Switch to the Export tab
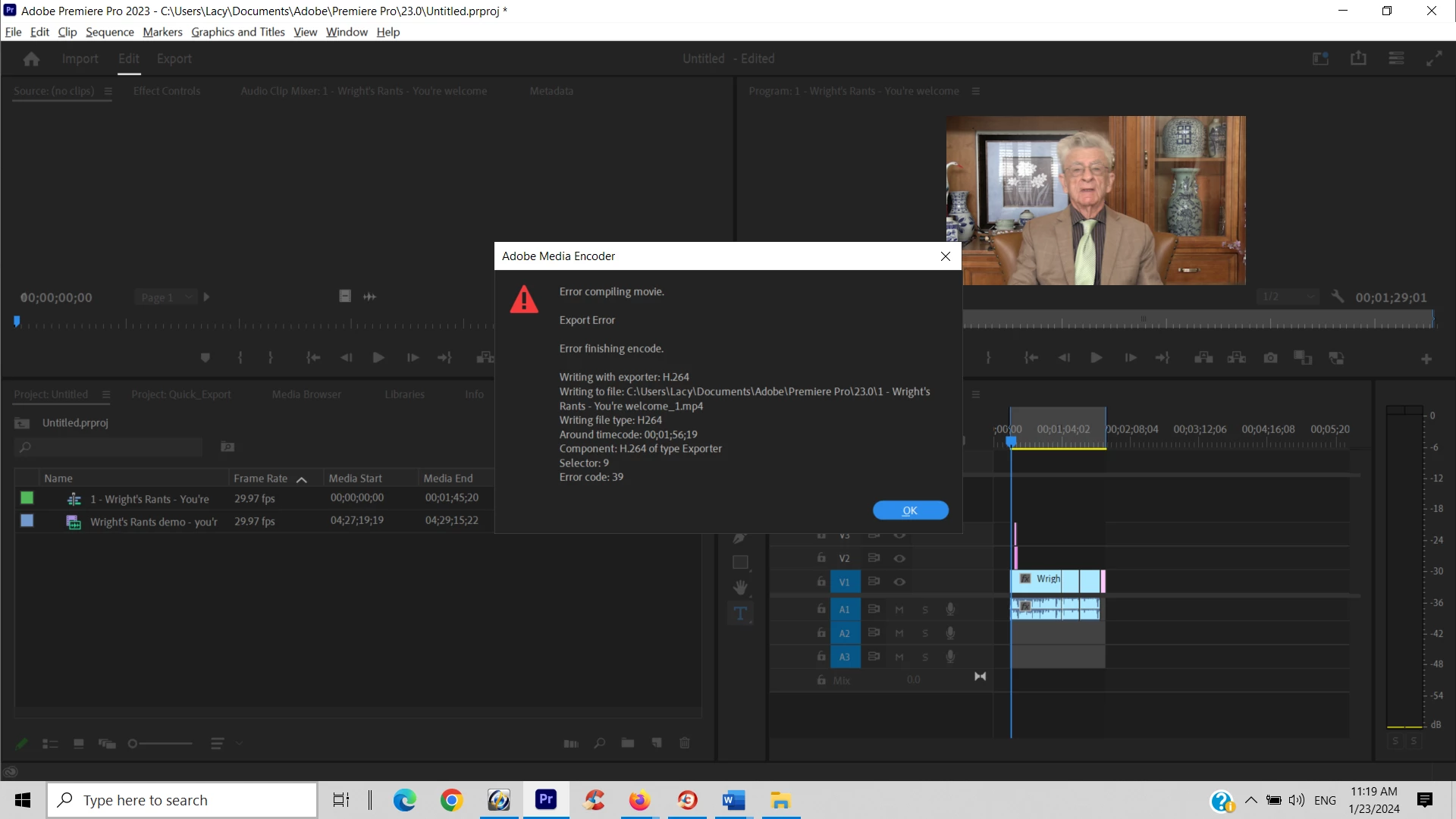 tap(174, 58)
